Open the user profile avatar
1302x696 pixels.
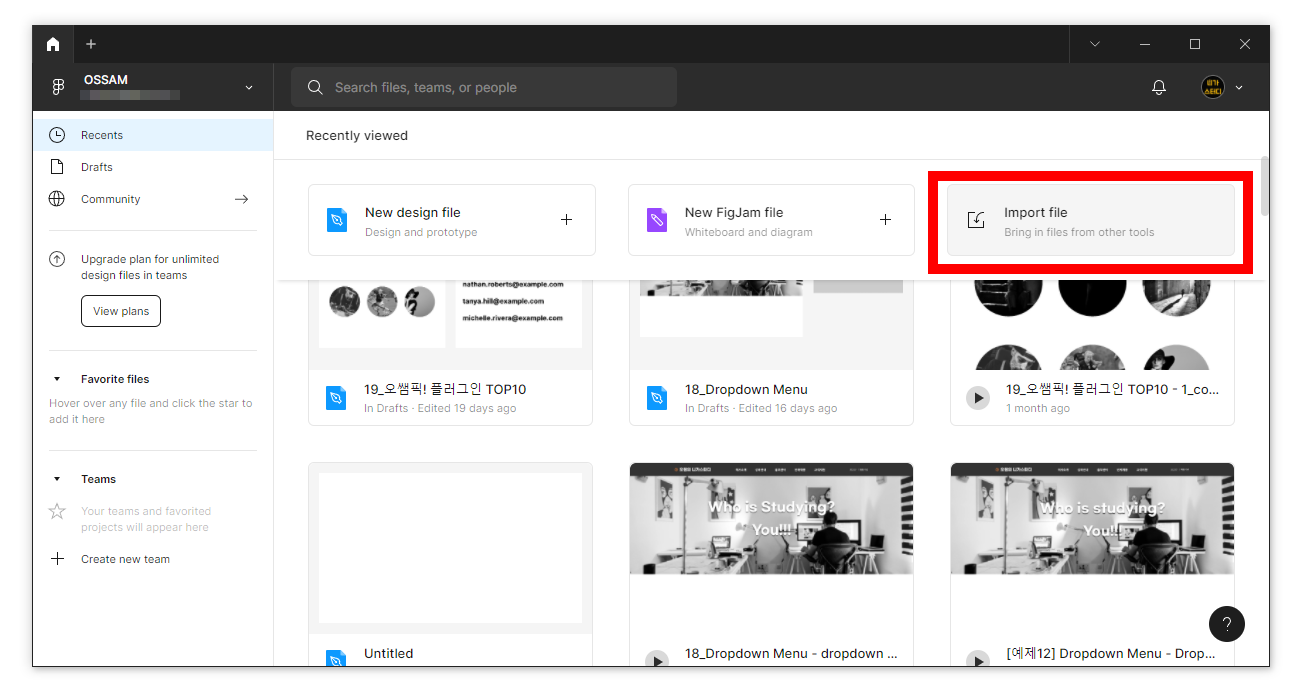1213,88
